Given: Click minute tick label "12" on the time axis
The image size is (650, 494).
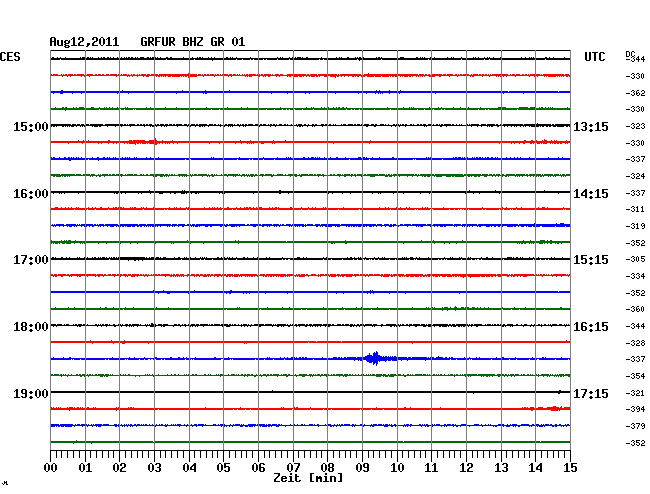Looking at the screenshot, I should (x=466, y=468).
